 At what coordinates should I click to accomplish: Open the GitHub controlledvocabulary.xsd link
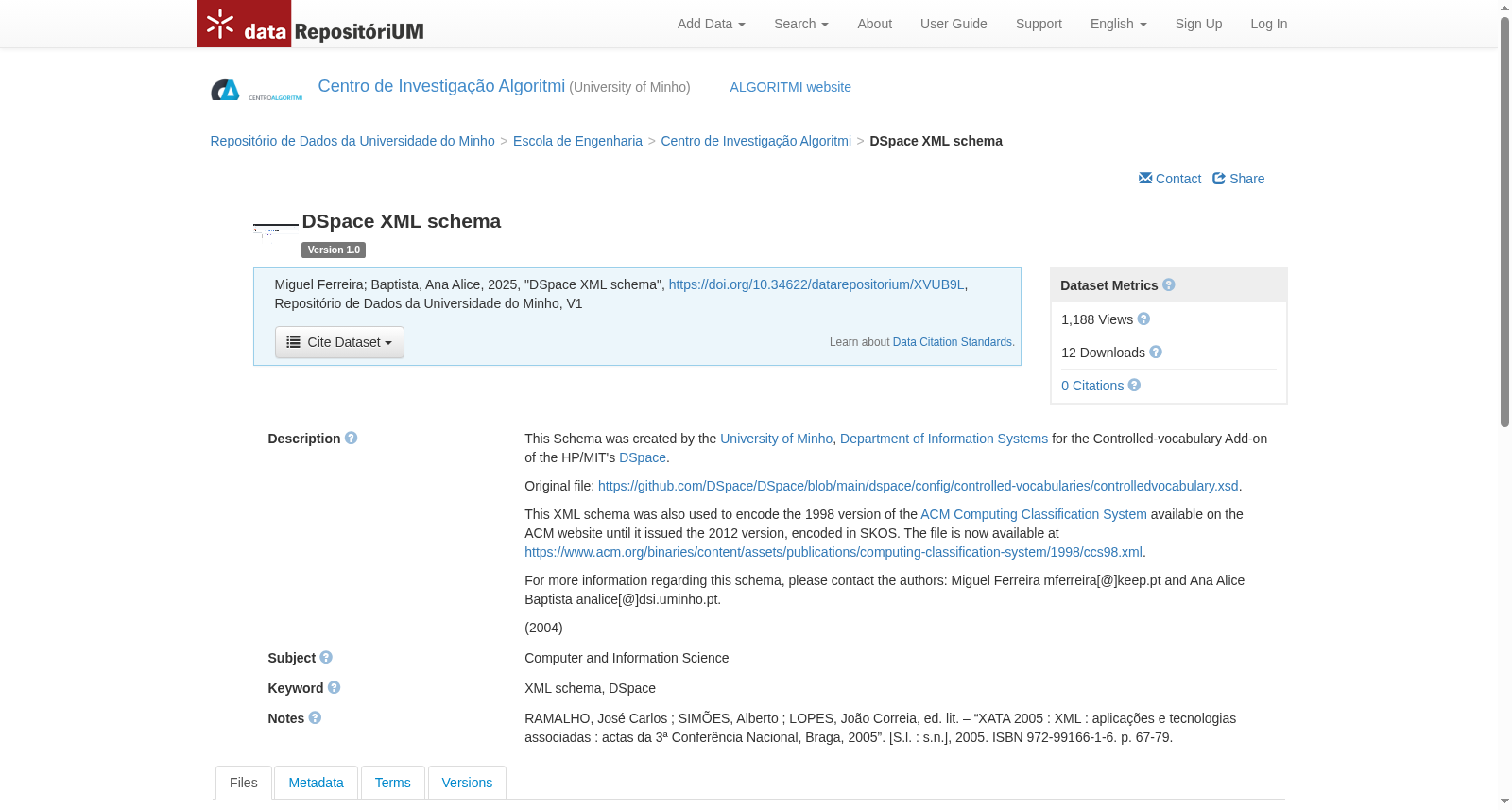point(918,486)
